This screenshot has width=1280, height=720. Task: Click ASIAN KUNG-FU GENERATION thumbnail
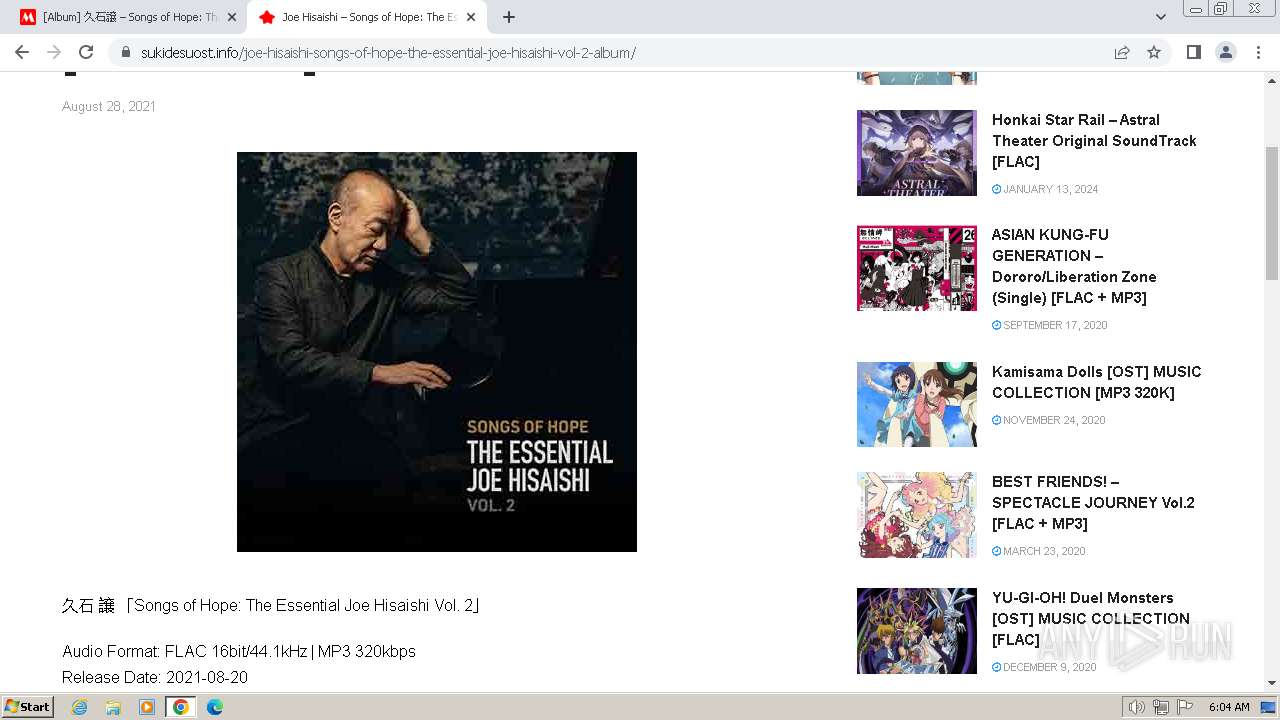(917, 268)
